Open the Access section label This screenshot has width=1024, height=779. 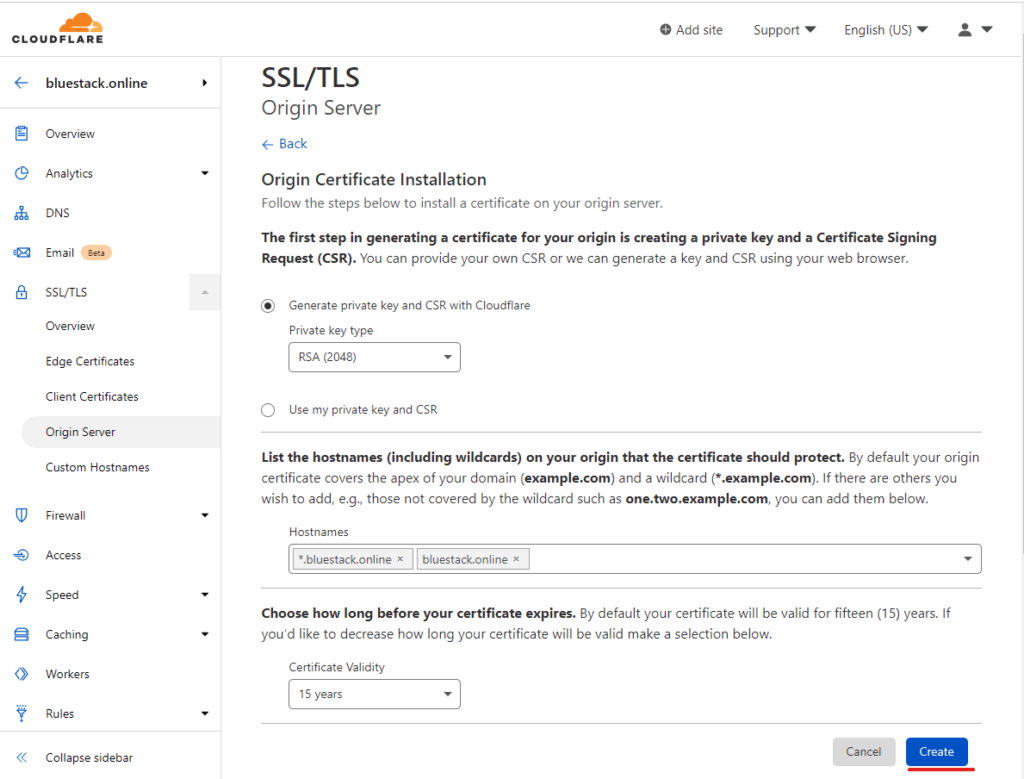63,555
